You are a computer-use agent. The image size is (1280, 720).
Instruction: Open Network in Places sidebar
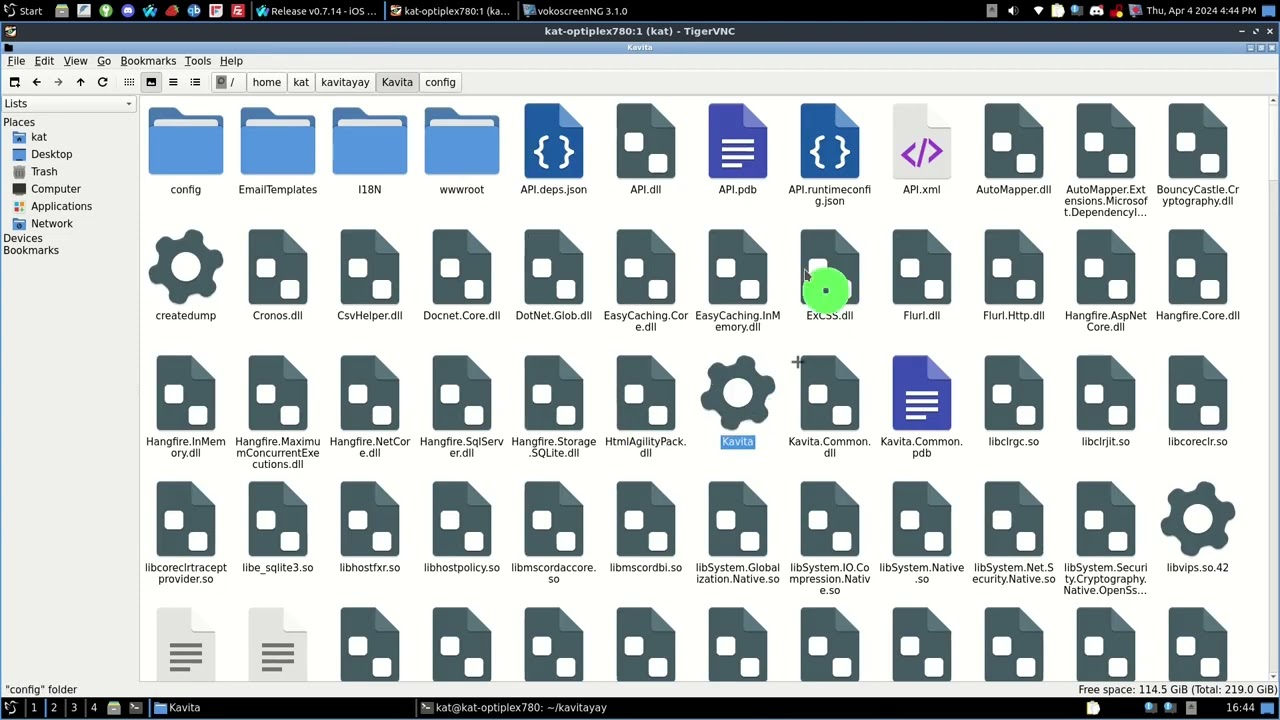51,224
